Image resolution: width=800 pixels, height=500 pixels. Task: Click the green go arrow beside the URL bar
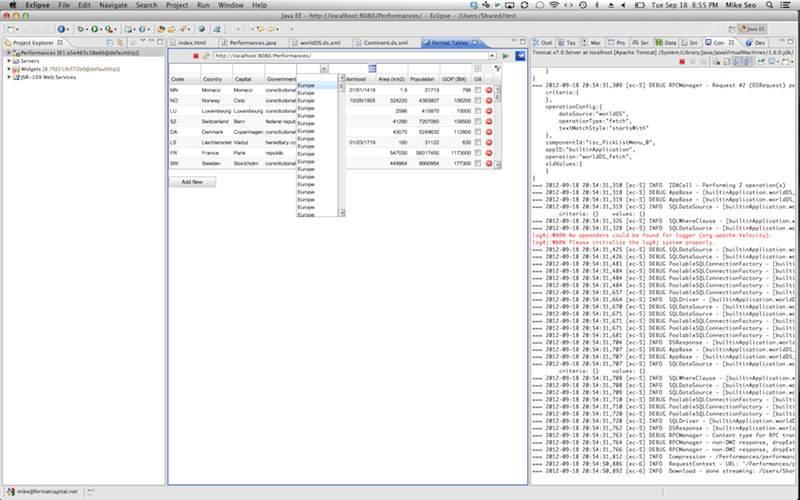(507, 56)
